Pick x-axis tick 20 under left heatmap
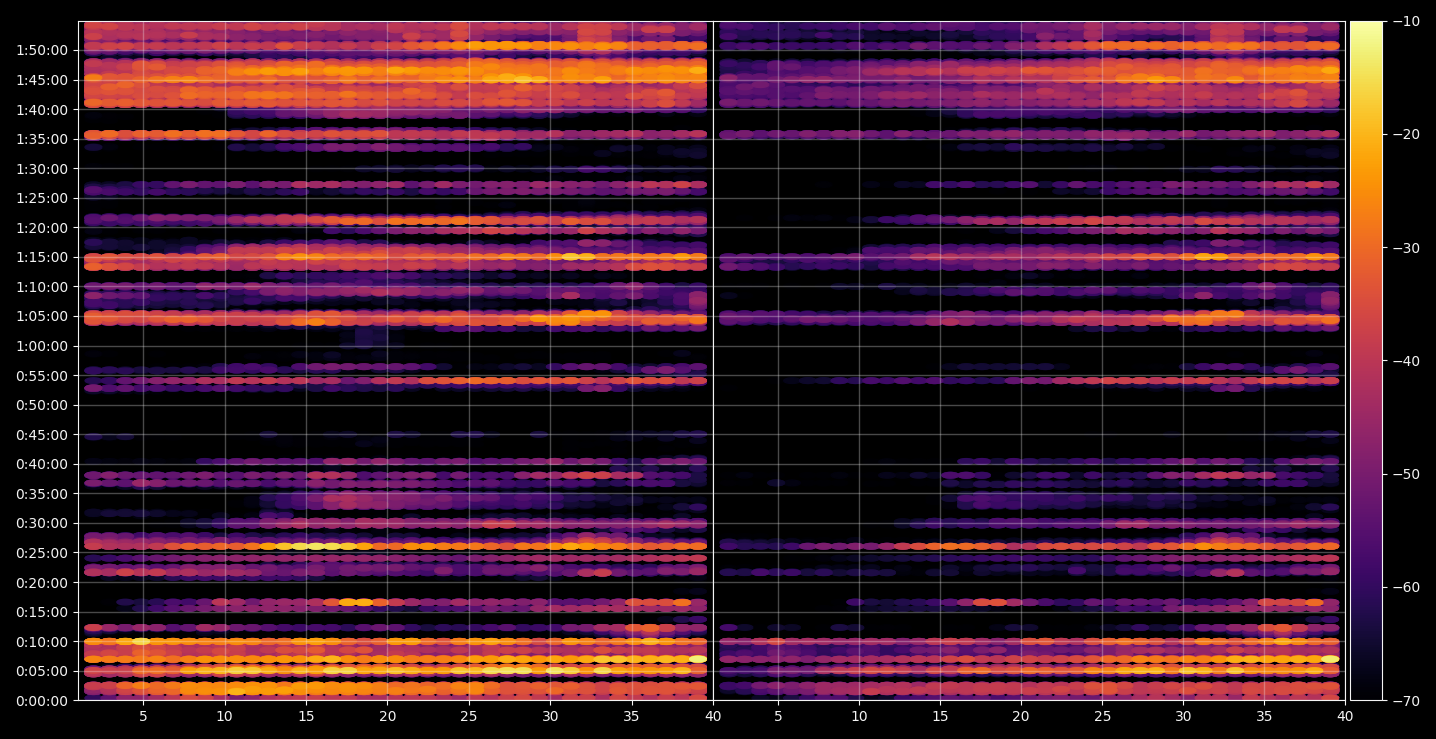Image resolution: width=1436 pixels, height=739 pixels. click(388, 717)
